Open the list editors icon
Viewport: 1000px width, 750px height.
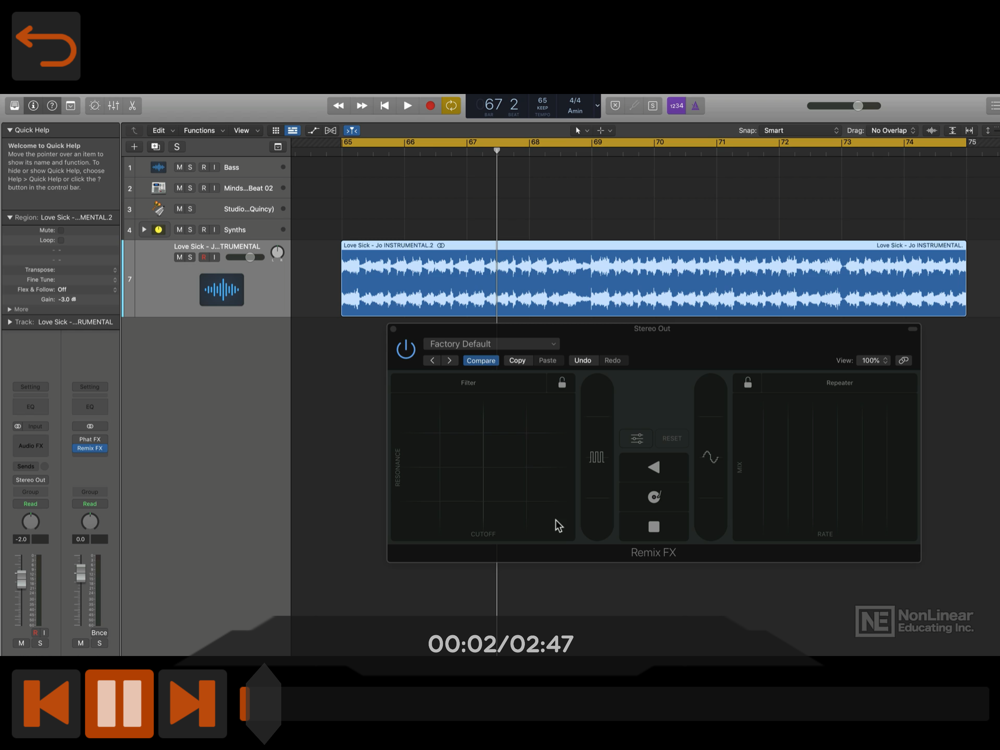point(993,105)
